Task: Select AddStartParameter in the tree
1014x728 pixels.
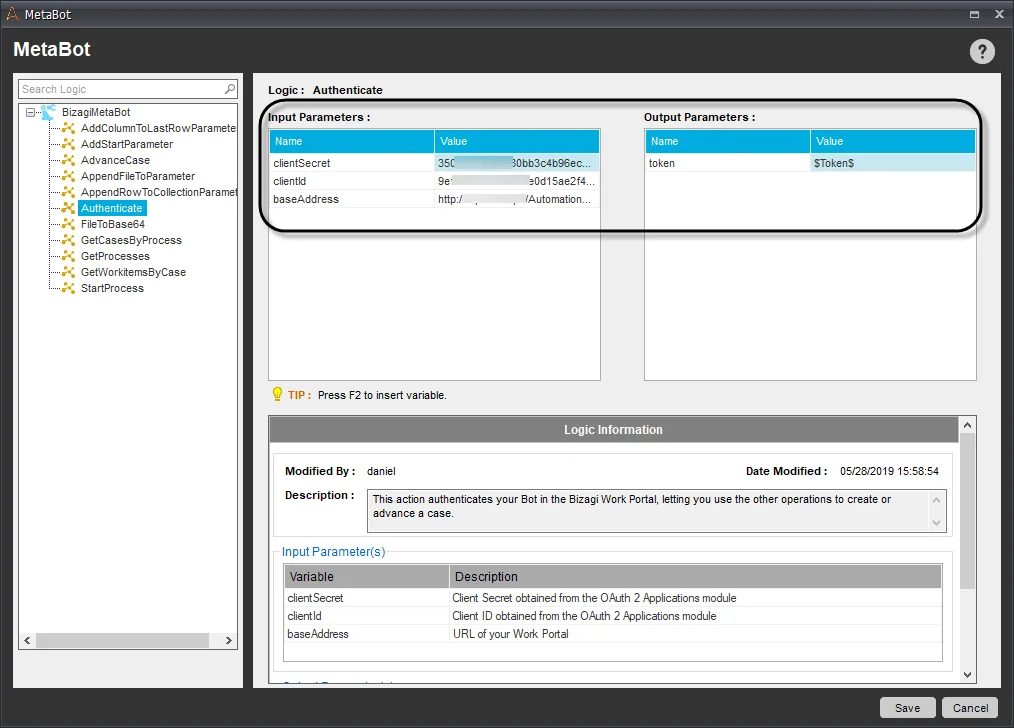Action: coord(127,144)
